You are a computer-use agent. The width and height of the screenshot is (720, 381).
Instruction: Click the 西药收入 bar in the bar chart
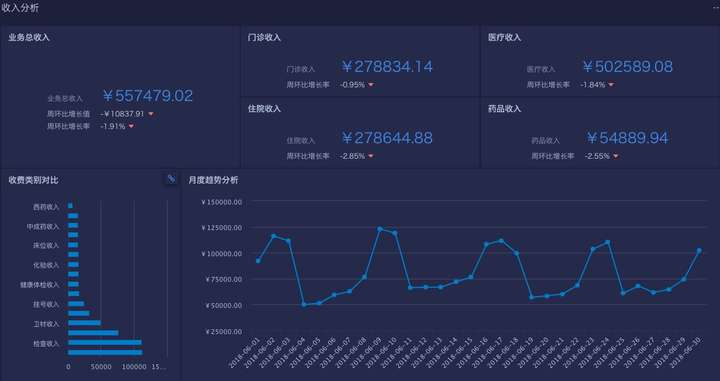click(70, 206)
